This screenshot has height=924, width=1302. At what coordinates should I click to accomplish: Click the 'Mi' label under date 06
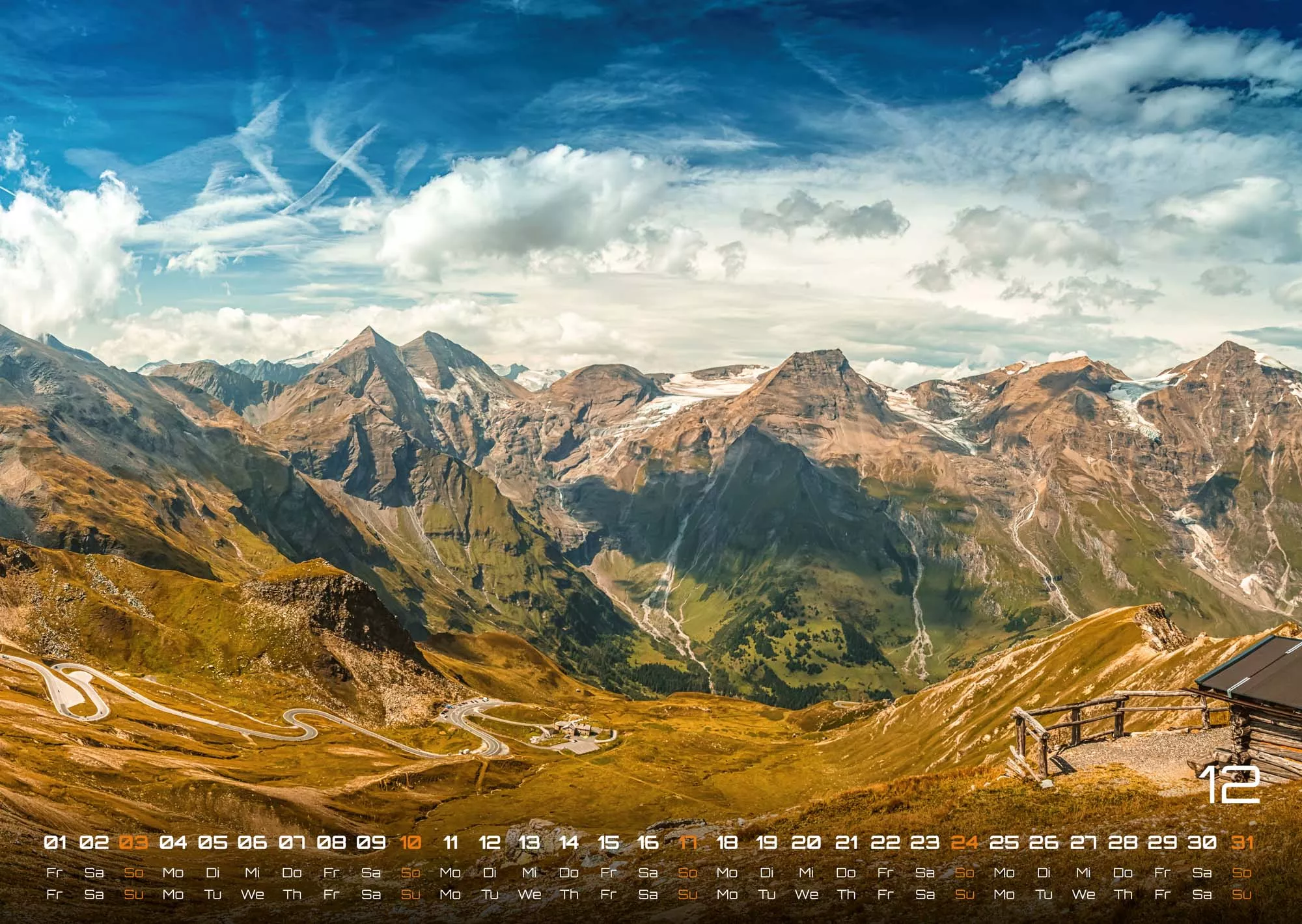[x=253, y=873]
